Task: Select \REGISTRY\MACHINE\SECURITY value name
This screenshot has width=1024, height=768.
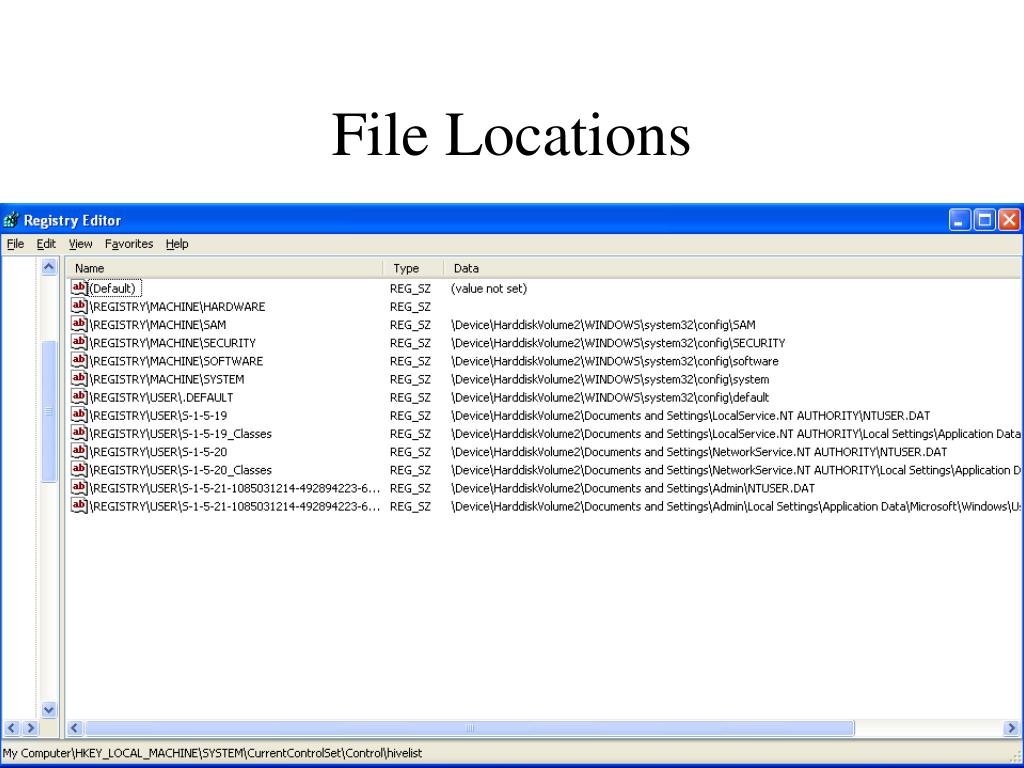Action: [172, 343]
